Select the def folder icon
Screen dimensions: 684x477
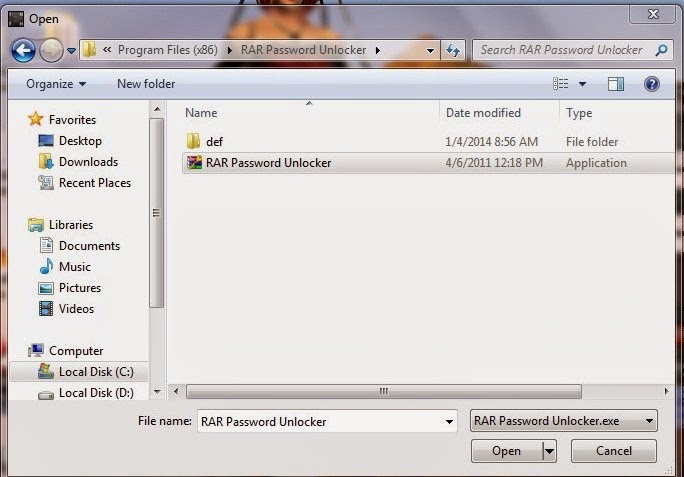193,141
